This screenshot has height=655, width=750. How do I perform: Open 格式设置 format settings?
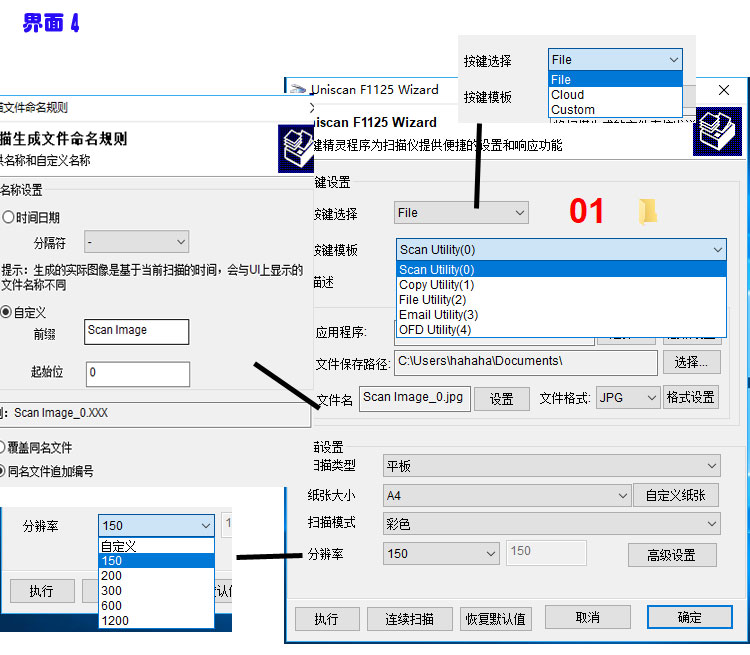click(690, 397)
